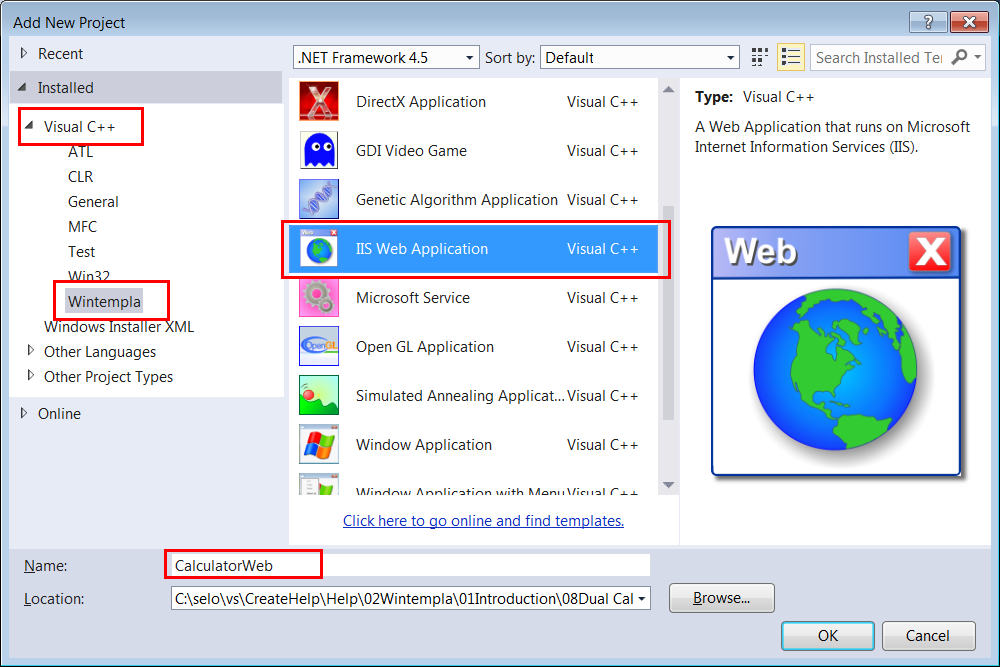1000x667 pixels.
Task: Expand the Online section
Action: (x=24, y=413)
